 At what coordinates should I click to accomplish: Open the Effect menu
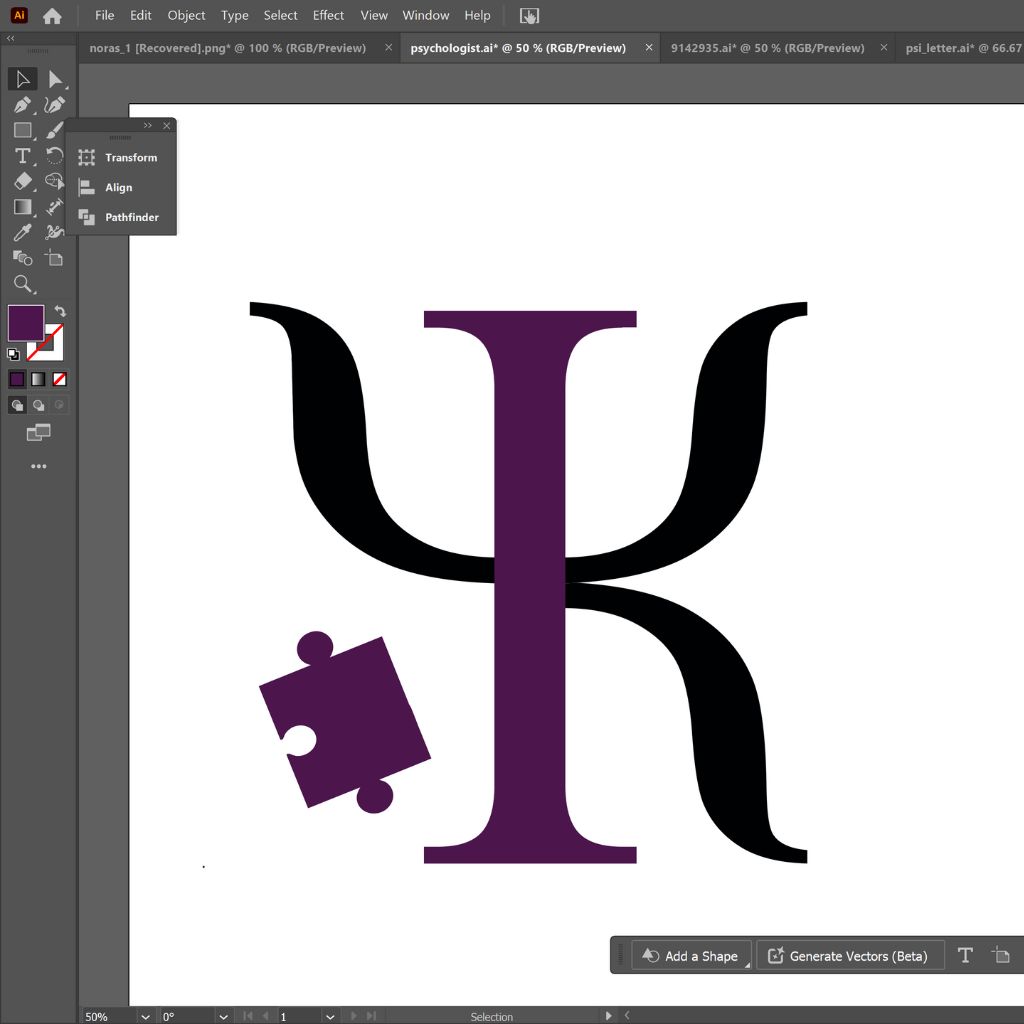(328, 15)
